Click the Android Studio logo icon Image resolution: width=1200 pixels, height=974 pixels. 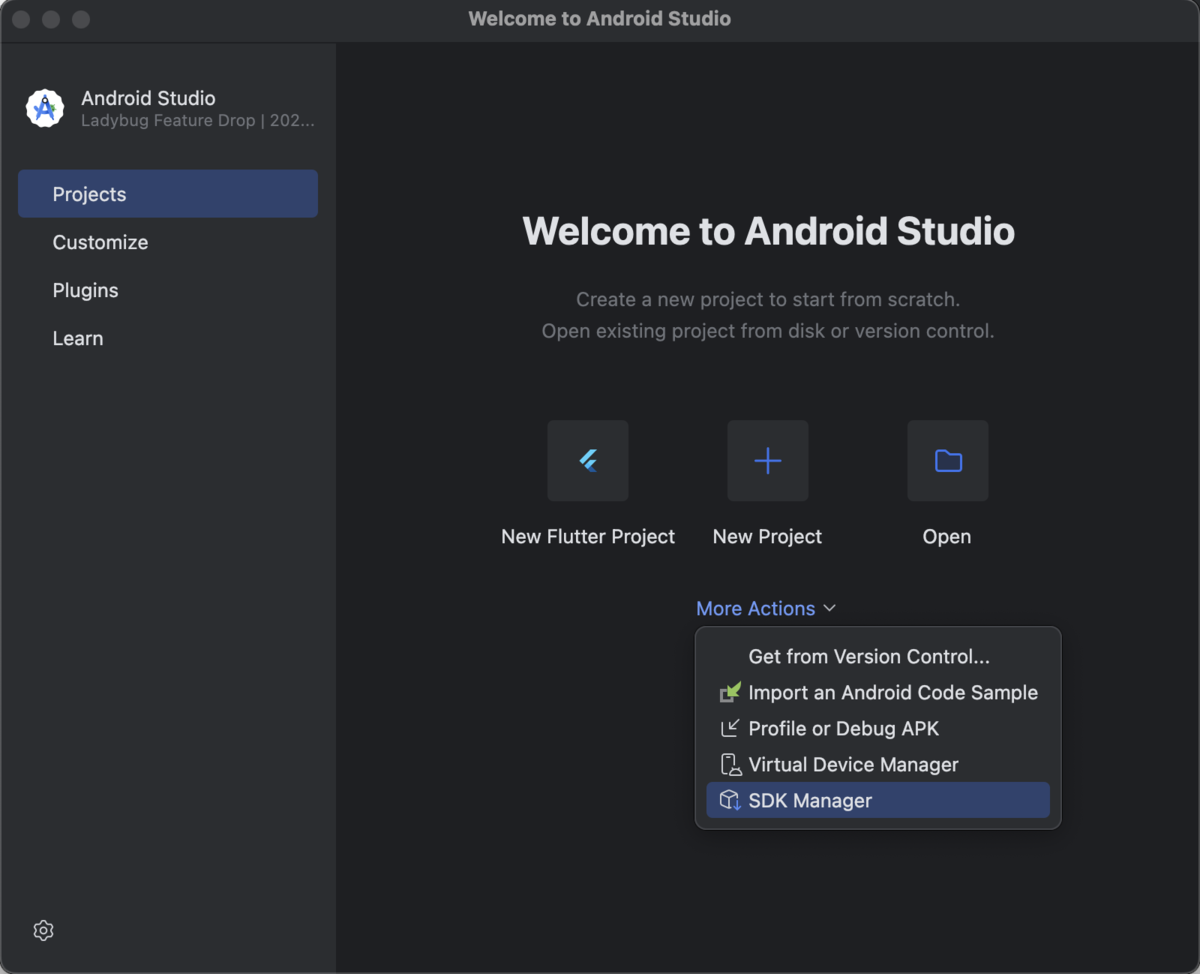click(45, 108)
